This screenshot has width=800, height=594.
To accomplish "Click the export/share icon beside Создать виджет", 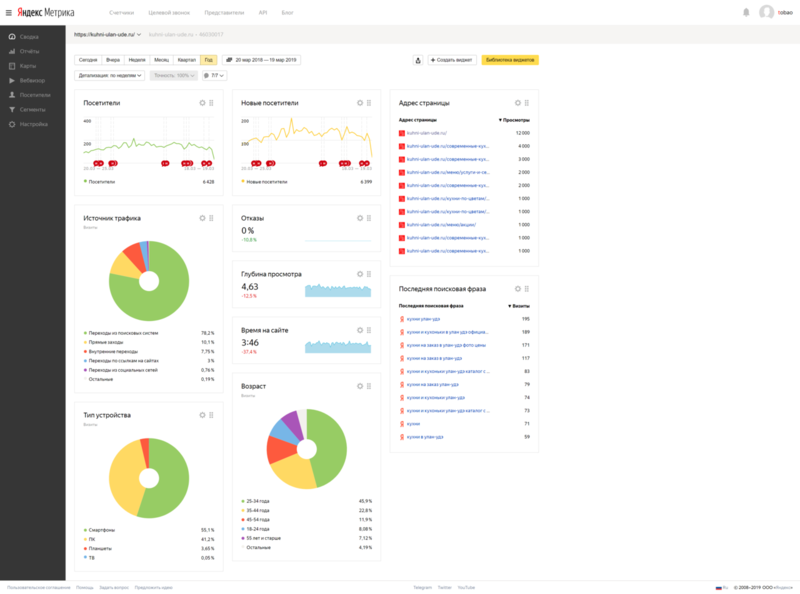I will coord(417,60).
